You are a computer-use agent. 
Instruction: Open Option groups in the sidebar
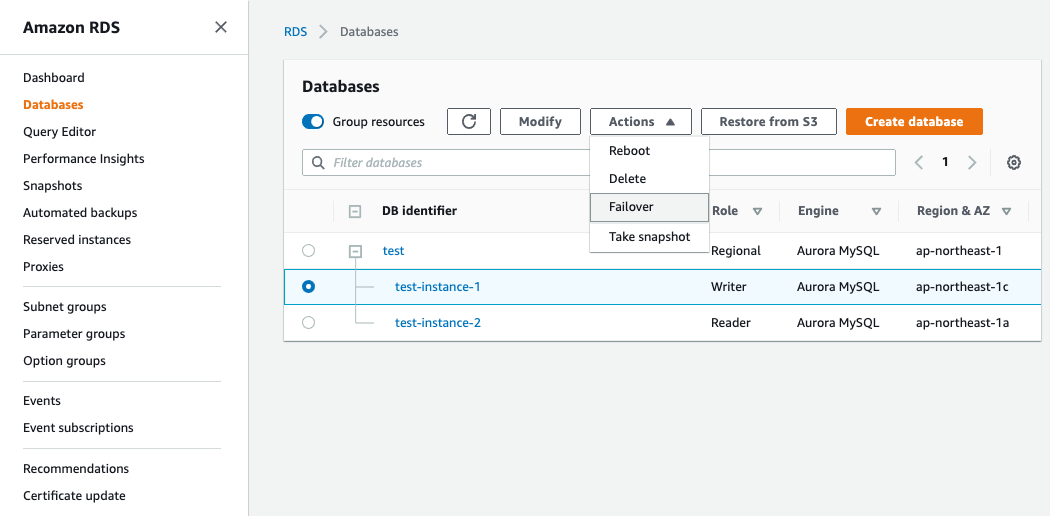[x=64, y=361]
